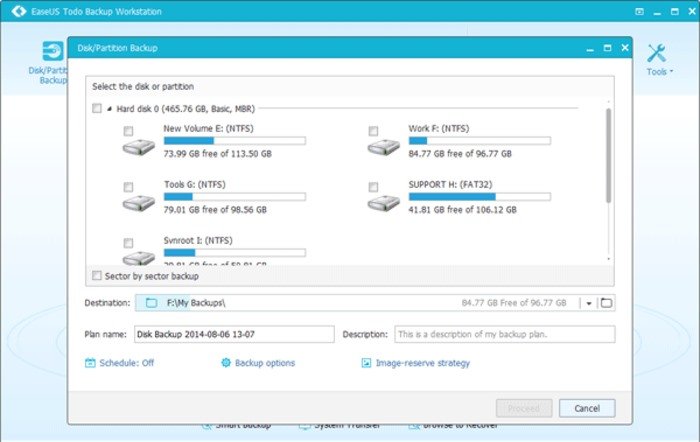Select the "SUPPORT H: (FAT32)" label
The height and width of the screenshot is (442, 700).
point(450,184)
